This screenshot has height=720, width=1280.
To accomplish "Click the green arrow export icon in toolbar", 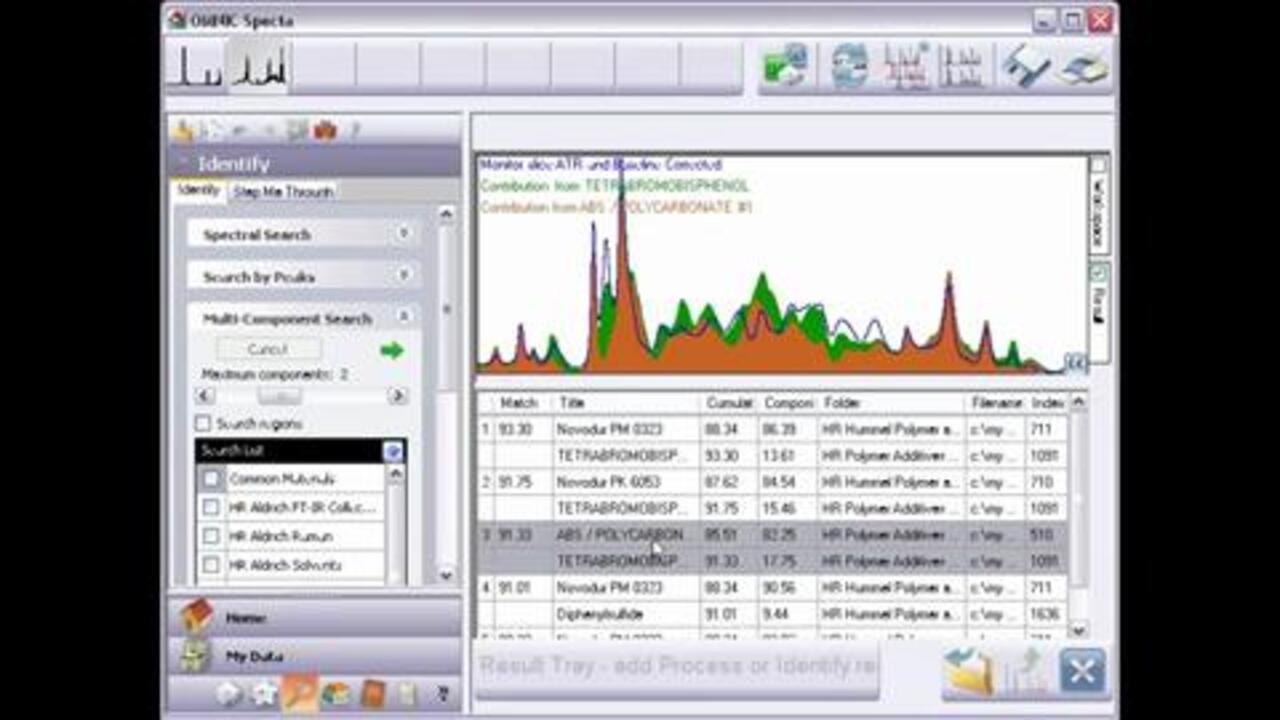I will (786, 68).
